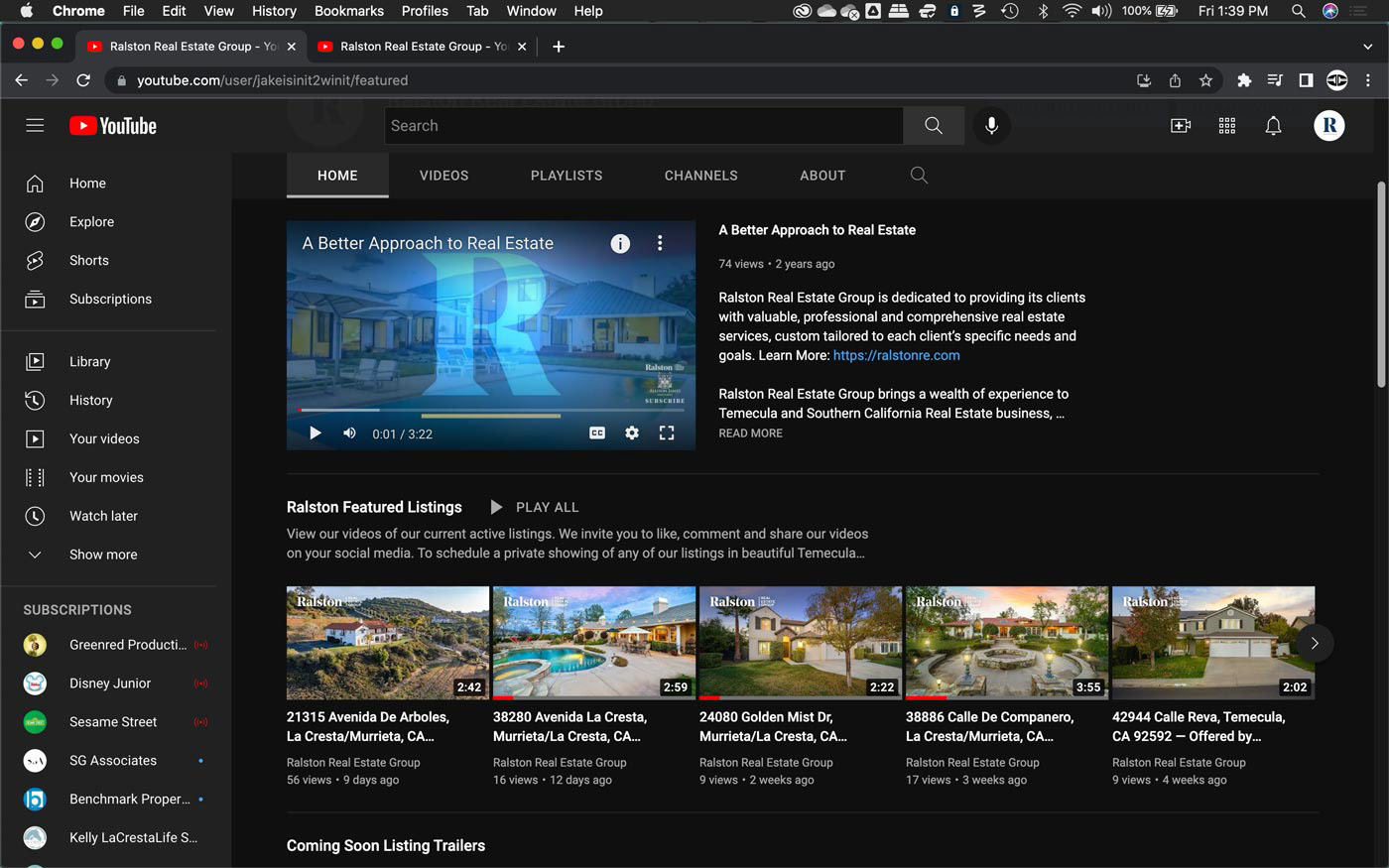Switch to the ABOUT channel tab
This screenshot has height=868, width=1389.
(822, 176)
